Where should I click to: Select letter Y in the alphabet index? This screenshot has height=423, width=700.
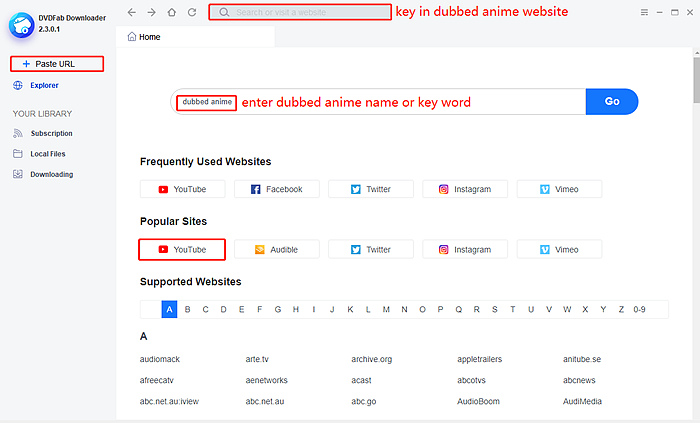pos(603,309)
